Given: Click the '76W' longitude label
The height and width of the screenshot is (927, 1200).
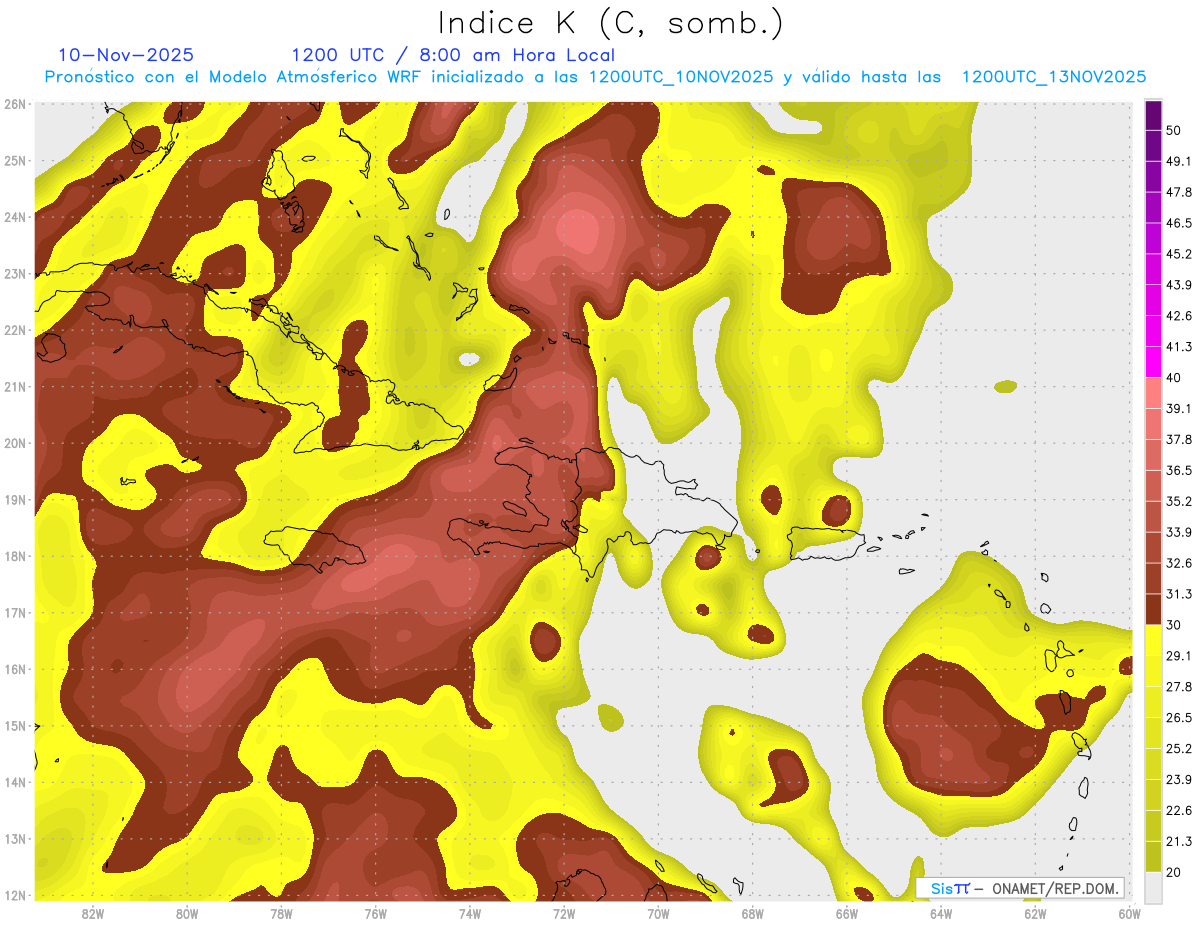Looking at the screenshot, I should coord(375,914).
